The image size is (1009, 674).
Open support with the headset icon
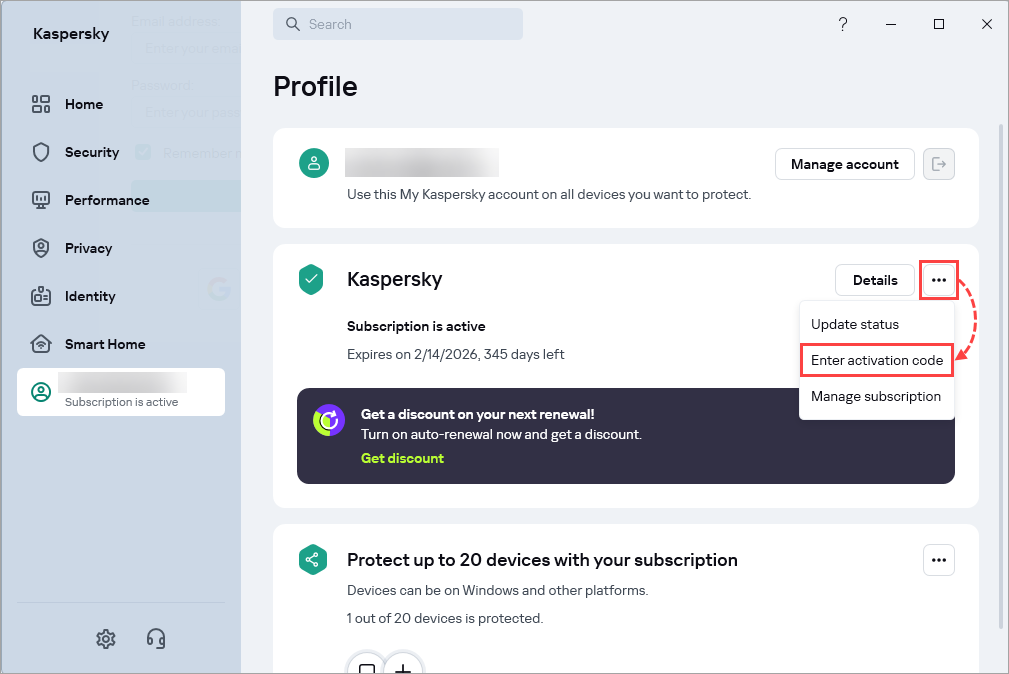(155, 638)
